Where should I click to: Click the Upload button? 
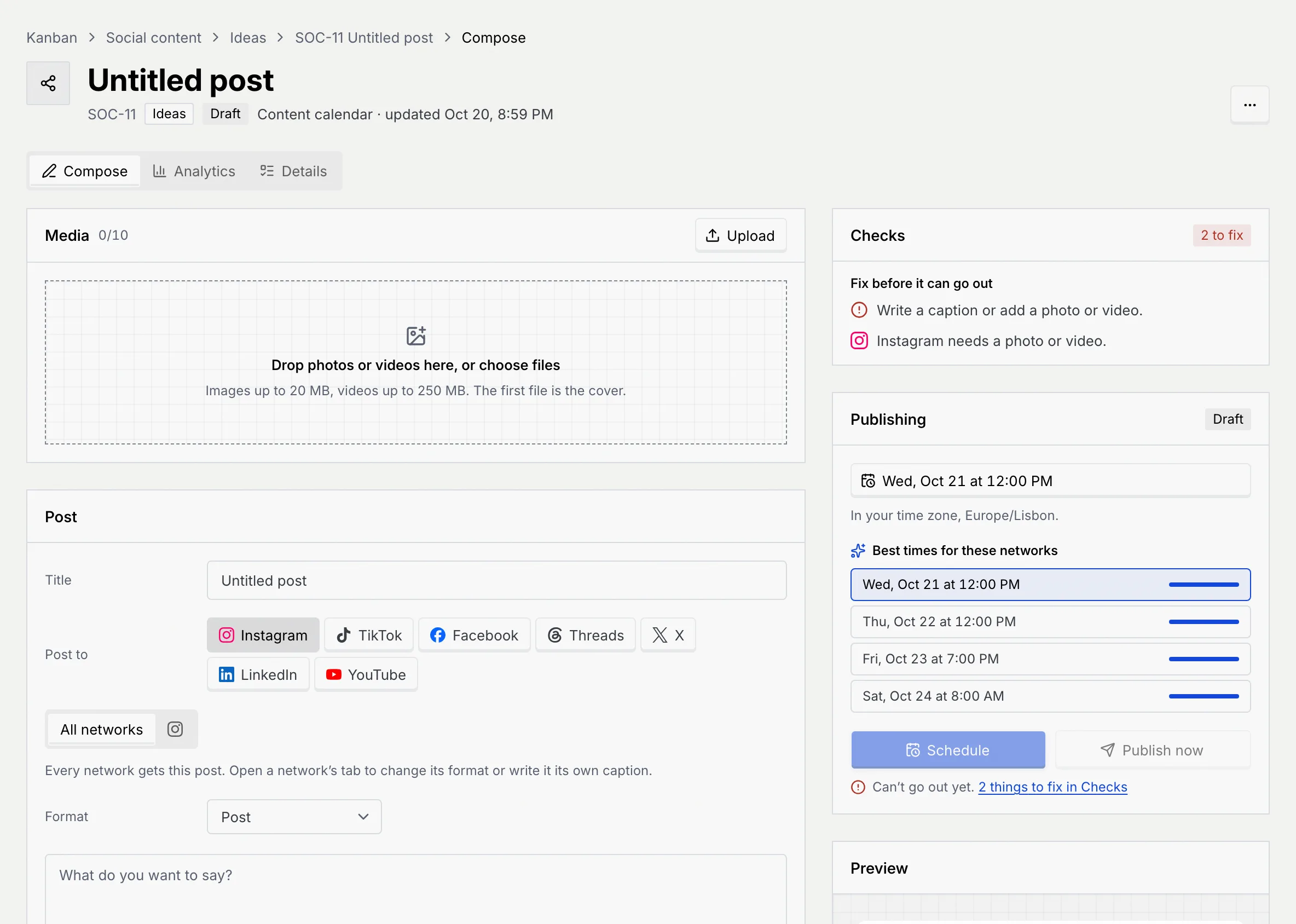pyautogui.click(x=740, y=235)
